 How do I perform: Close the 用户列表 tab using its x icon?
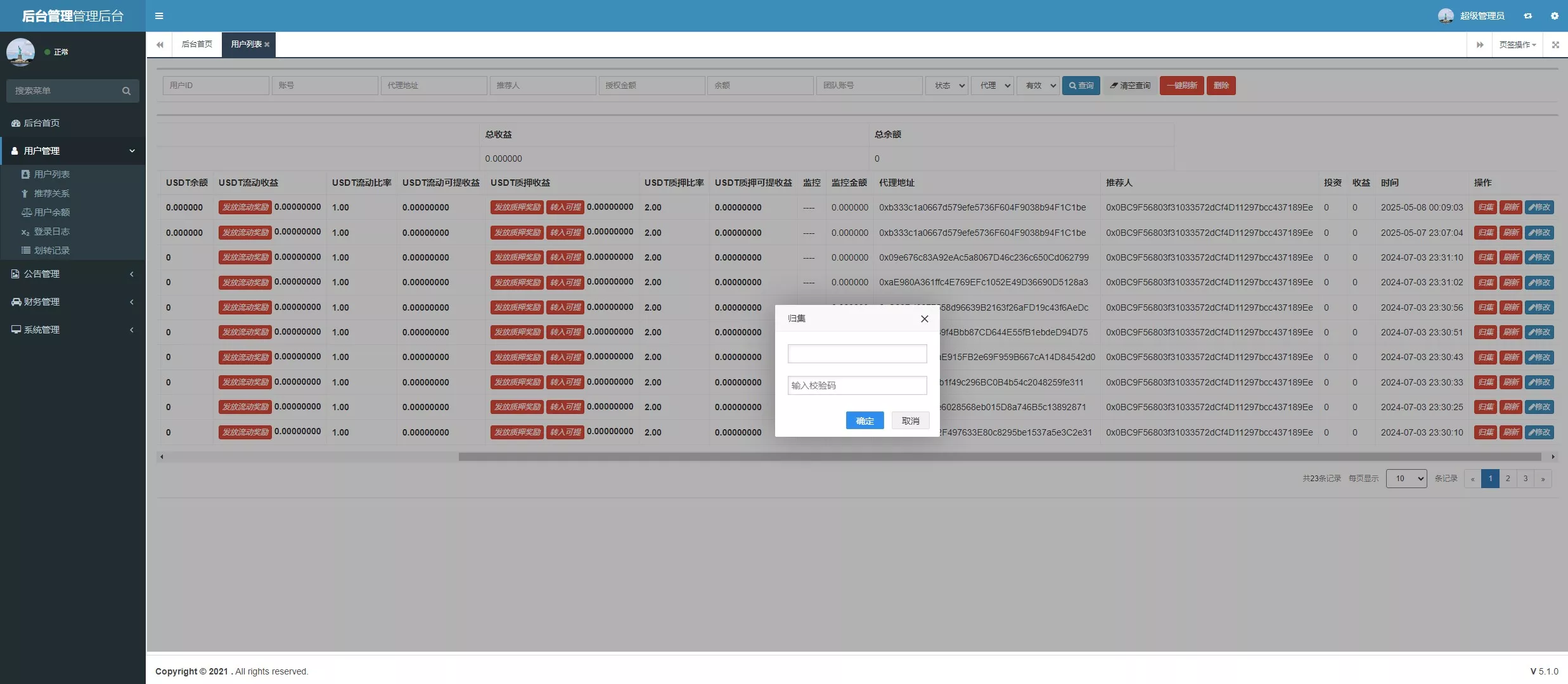(267, 44)
